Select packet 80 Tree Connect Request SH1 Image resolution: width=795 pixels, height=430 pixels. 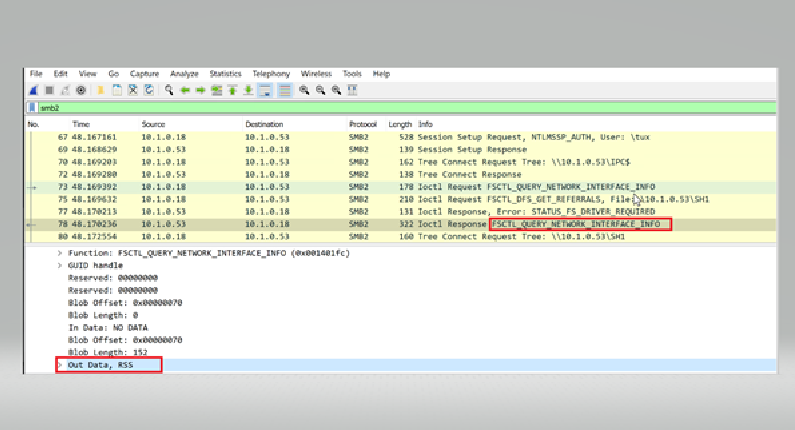click(401, 236)
